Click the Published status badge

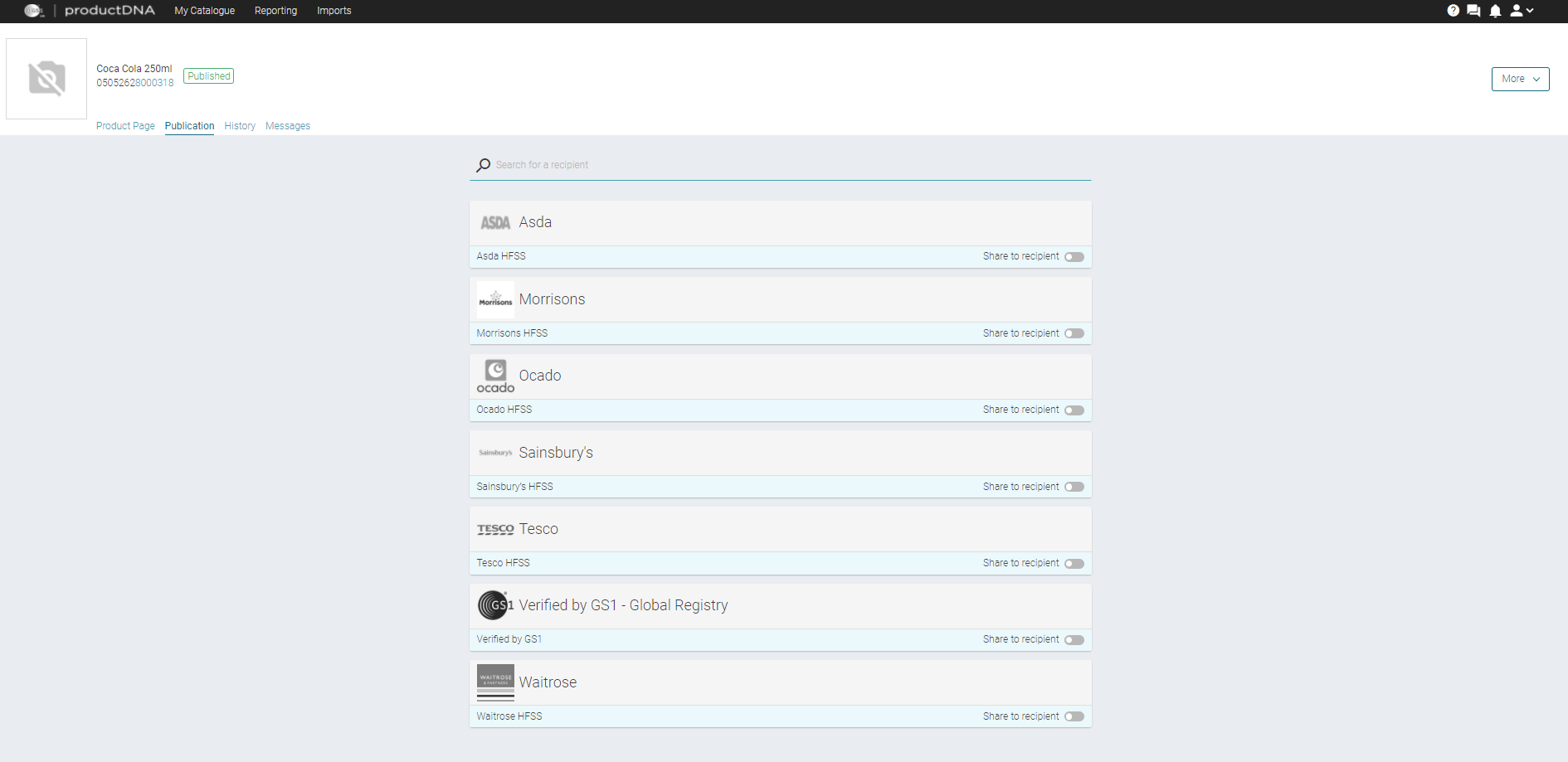pyautogui.click(x=208, y=76)
